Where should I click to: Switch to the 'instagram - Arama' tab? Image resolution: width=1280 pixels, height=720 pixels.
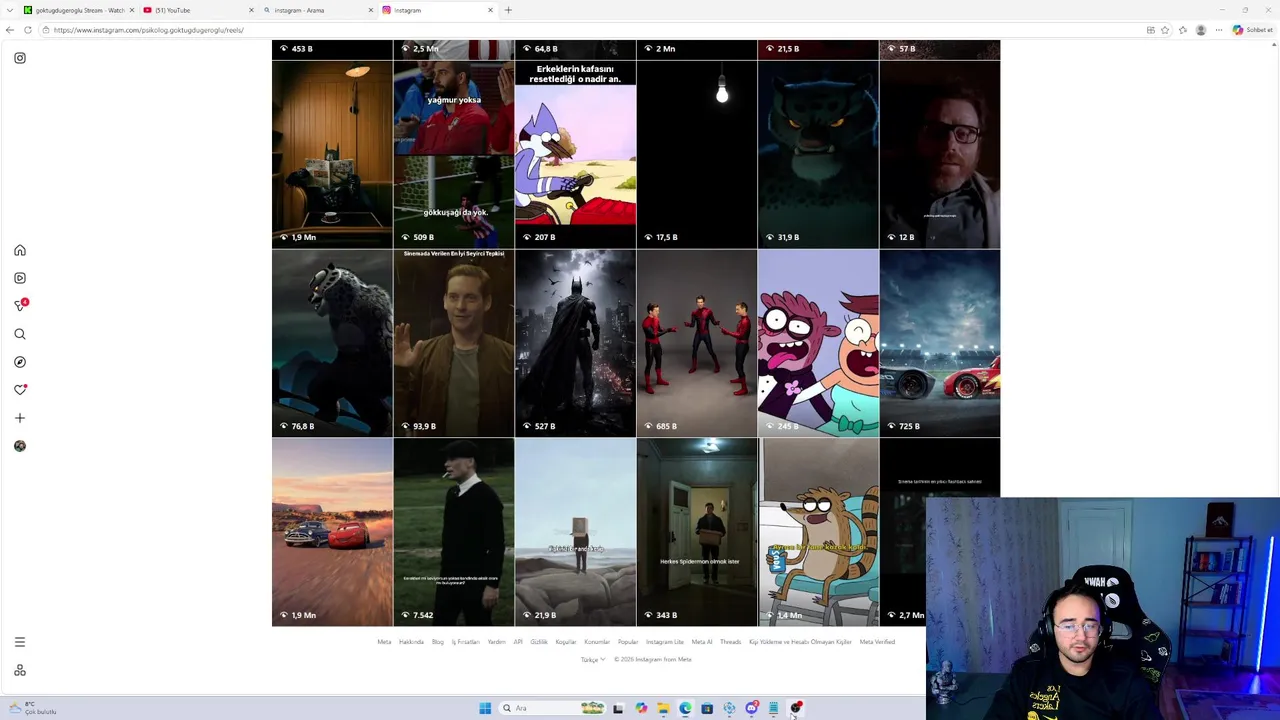pos(318,10)
